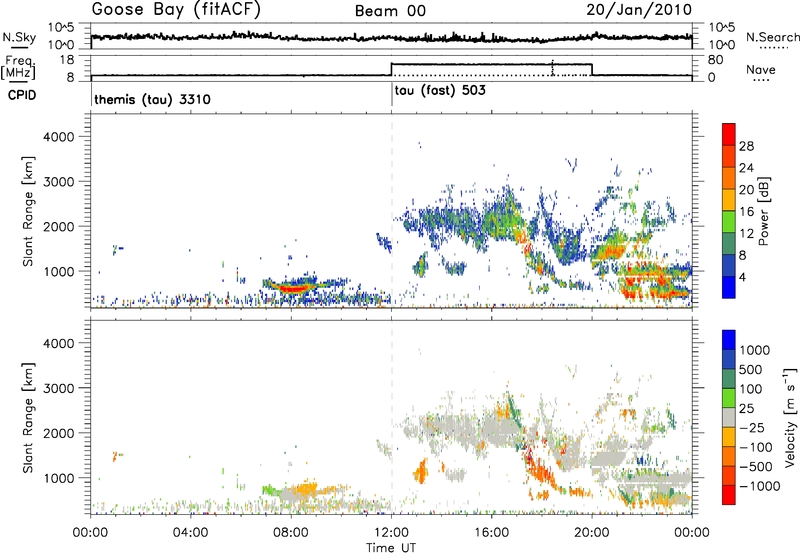This screenshot has height=554, width=800.
Task: Click the 'Beam 00' label
Action: [x=390, y=11]
